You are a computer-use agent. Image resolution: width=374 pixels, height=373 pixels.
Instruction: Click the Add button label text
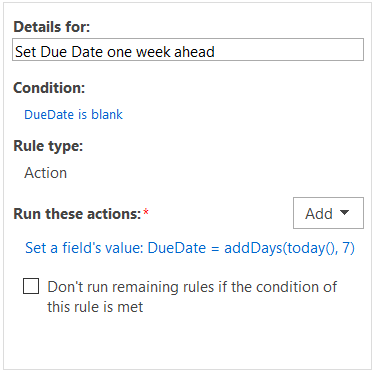(x=319, y=214)
